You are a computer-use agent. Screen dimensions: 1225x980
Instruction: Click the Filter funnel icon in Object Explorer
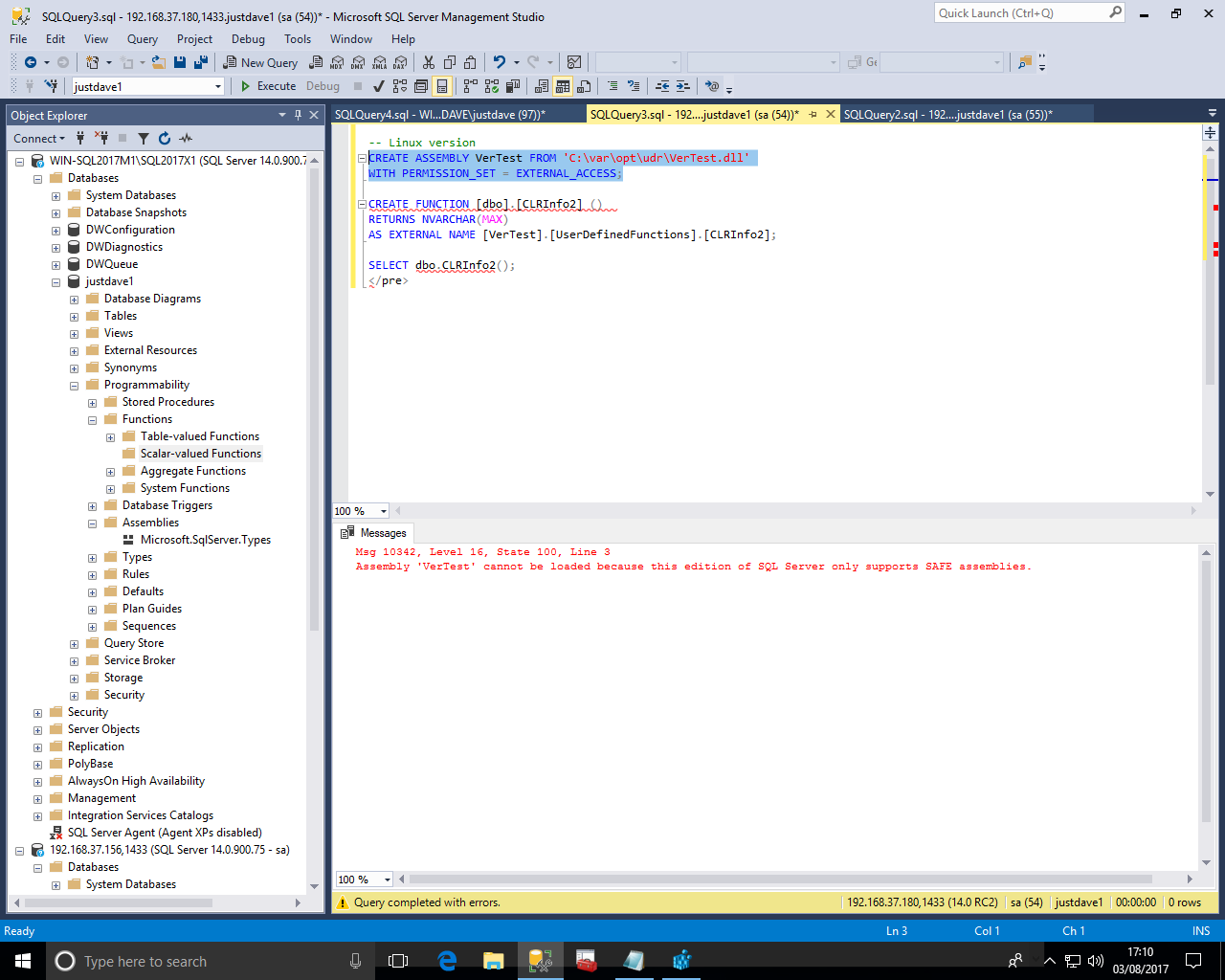coord(144,139)
